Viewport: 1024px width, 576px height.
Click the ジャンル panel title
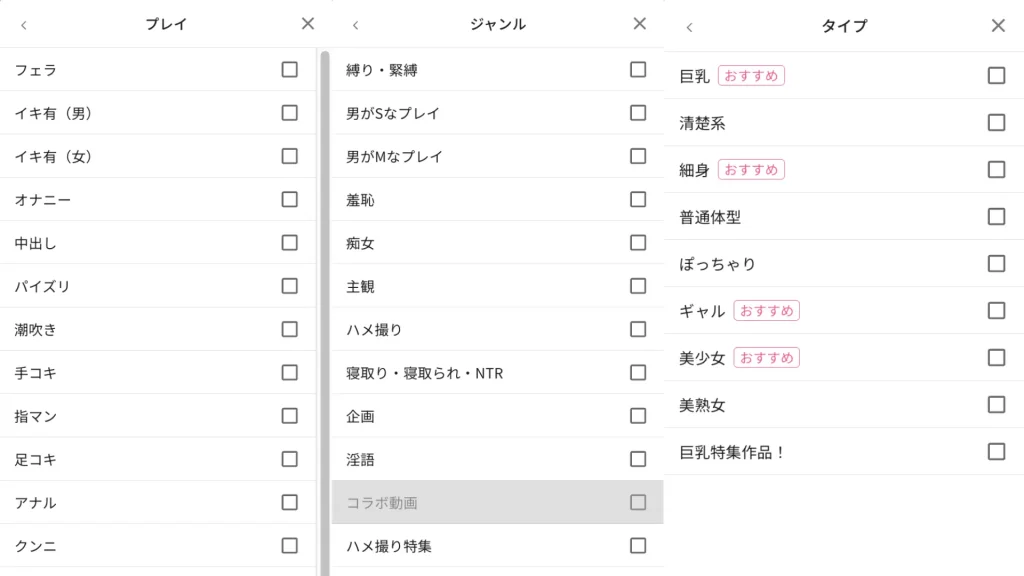coord(497,24)
